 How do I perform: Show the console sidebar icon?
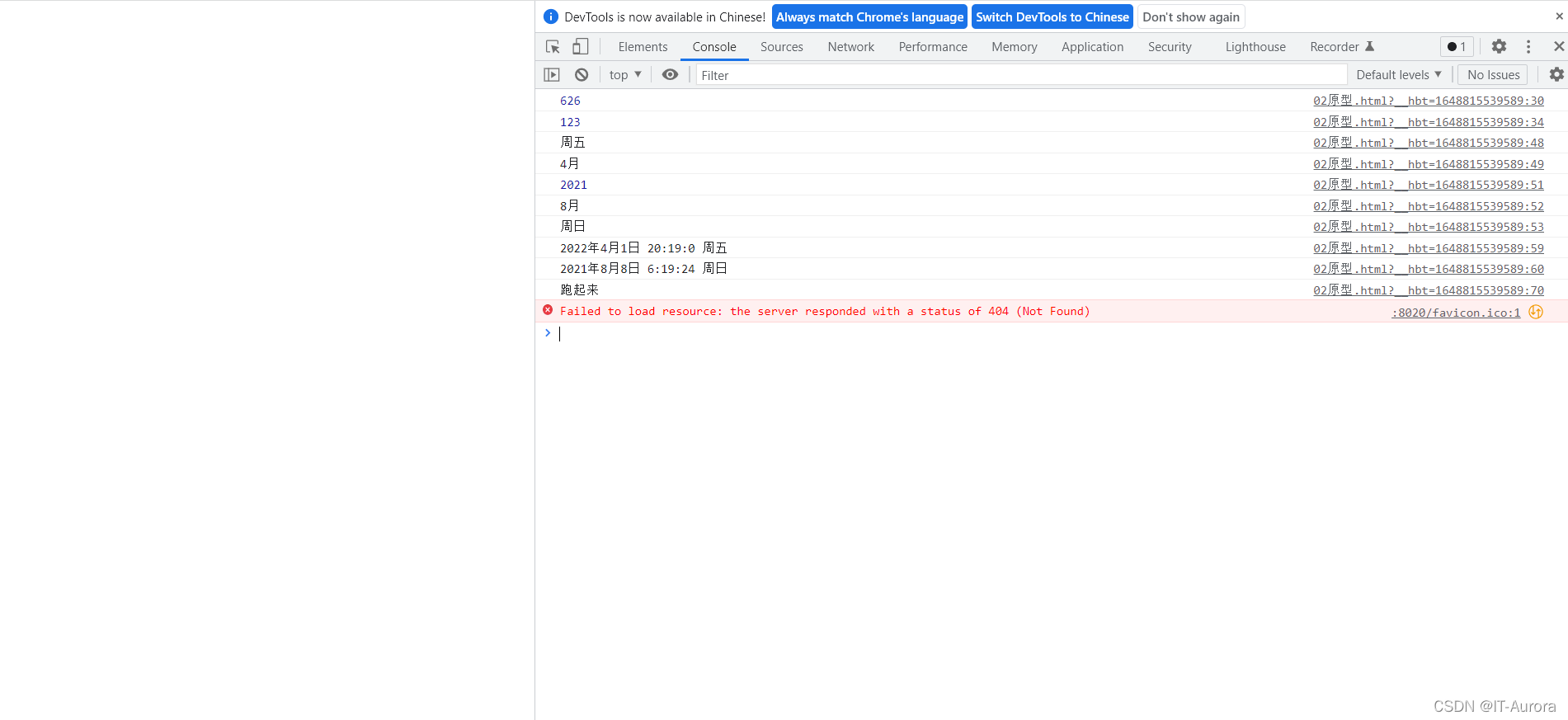(552, 75)
